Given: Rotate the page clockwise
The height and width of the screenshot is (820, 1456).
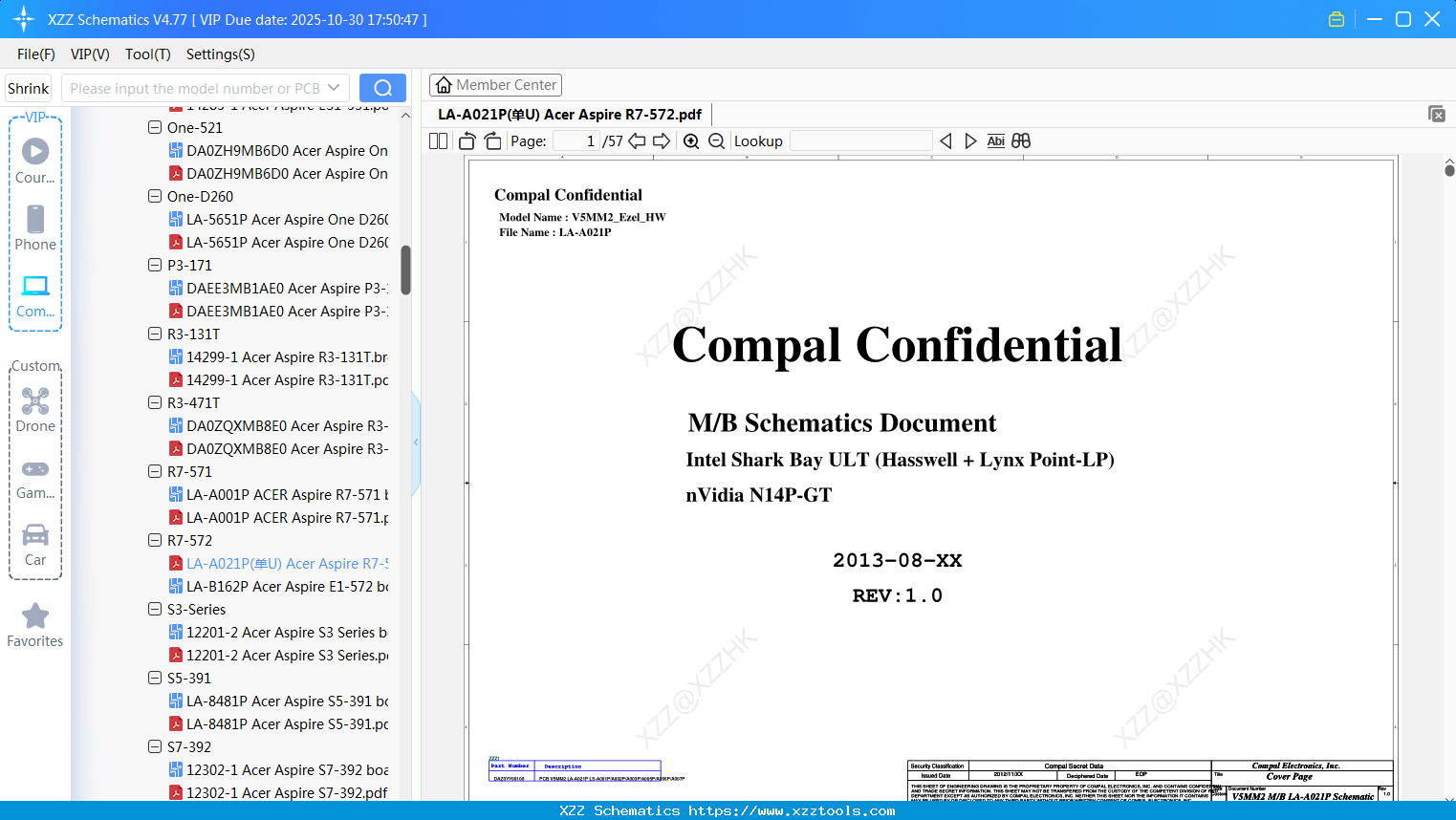Looking at the screenshot, I should click(x=492, y=141).
